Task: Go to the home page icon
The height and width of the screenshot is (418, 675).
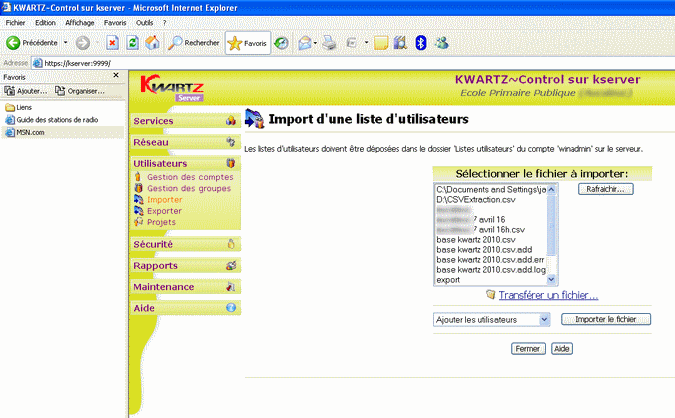Action: [x=152, y=43]
